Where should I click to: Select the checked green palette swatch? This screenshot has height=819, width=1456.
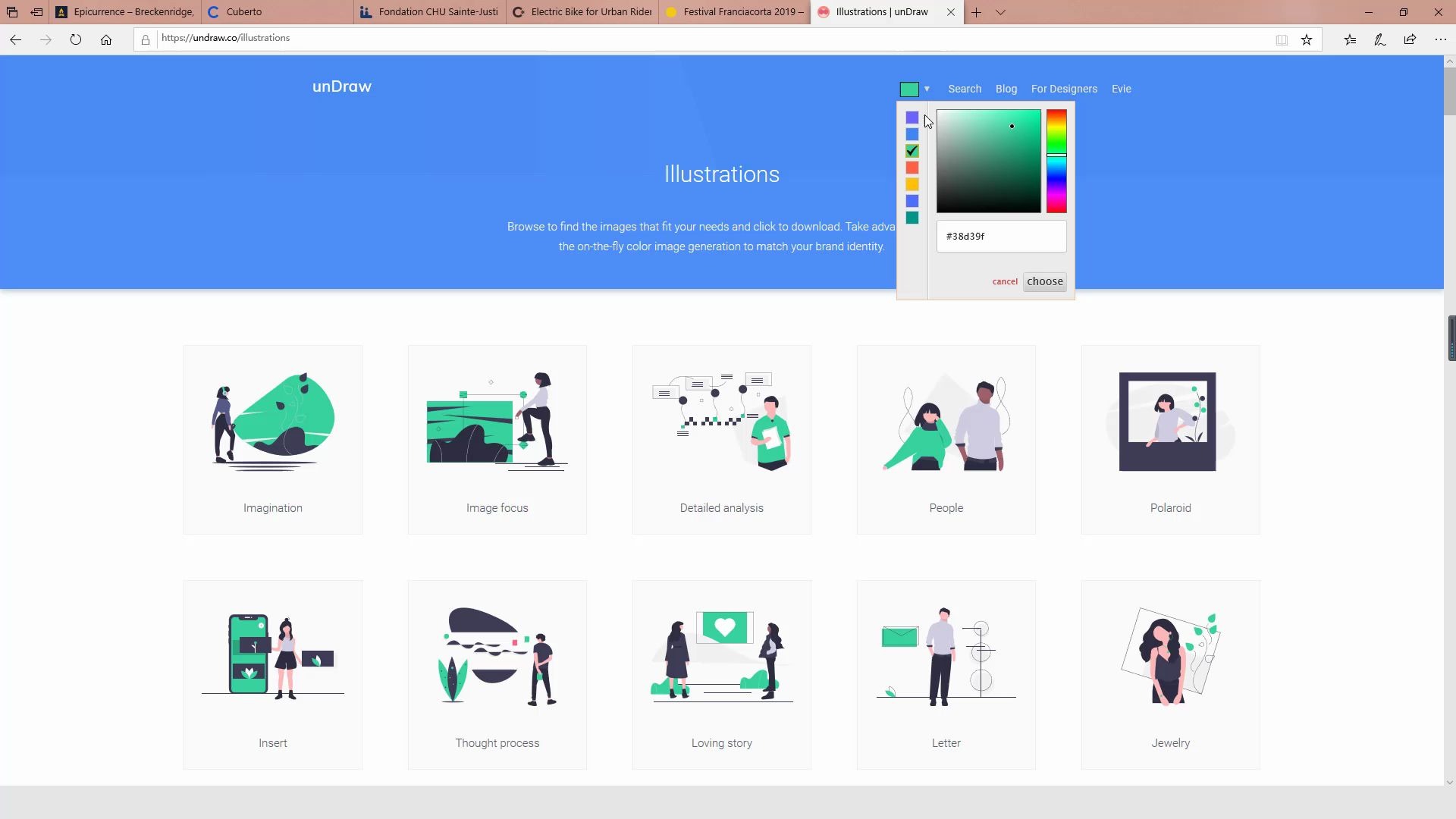[912, 151]
